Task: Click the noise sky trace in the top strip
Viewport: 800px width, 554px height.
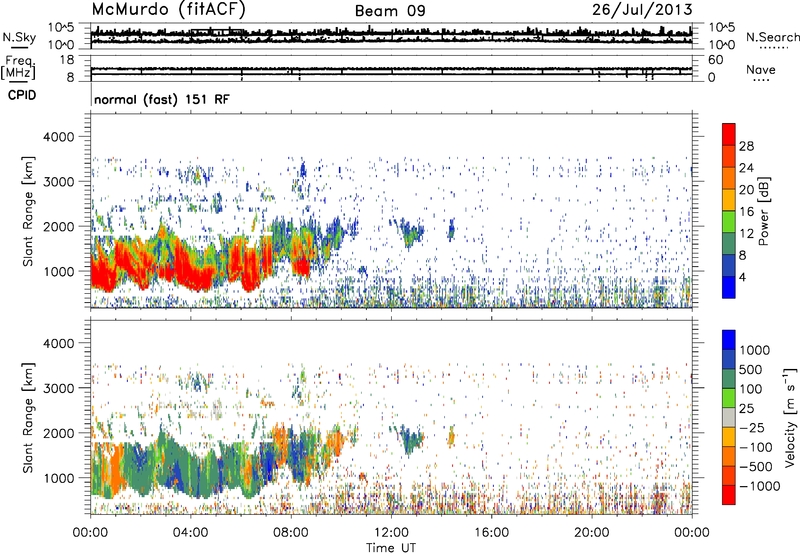Action: [391, 33]
